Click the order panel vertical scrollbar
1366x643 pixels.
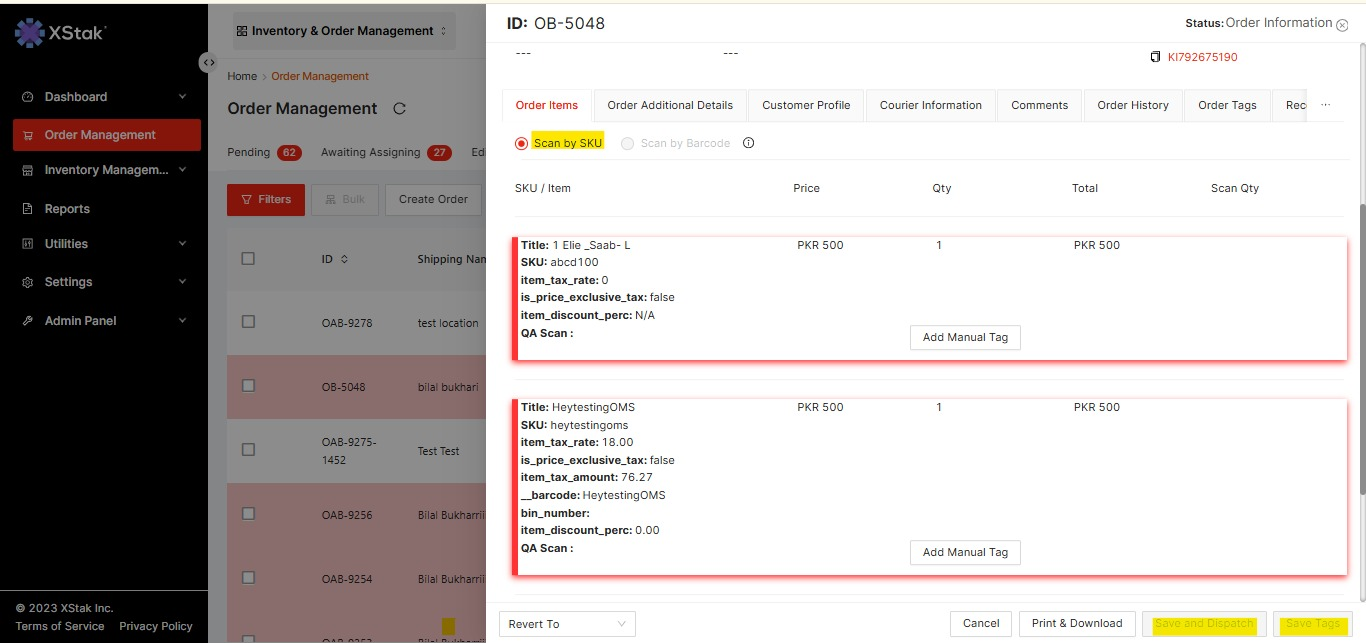(1360, 350)
